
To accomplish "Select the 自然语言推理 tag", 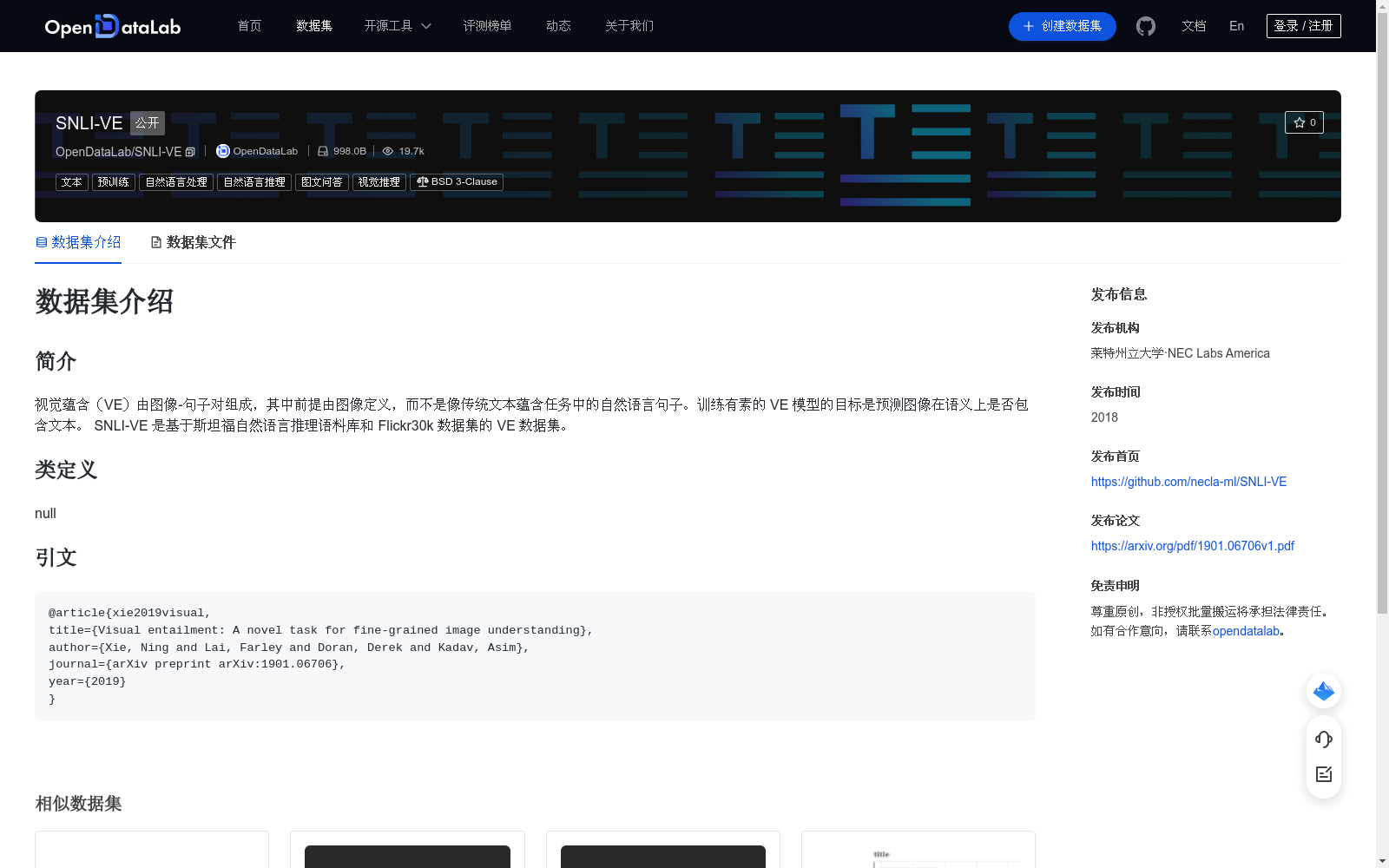I will click(x=254, y=182).
